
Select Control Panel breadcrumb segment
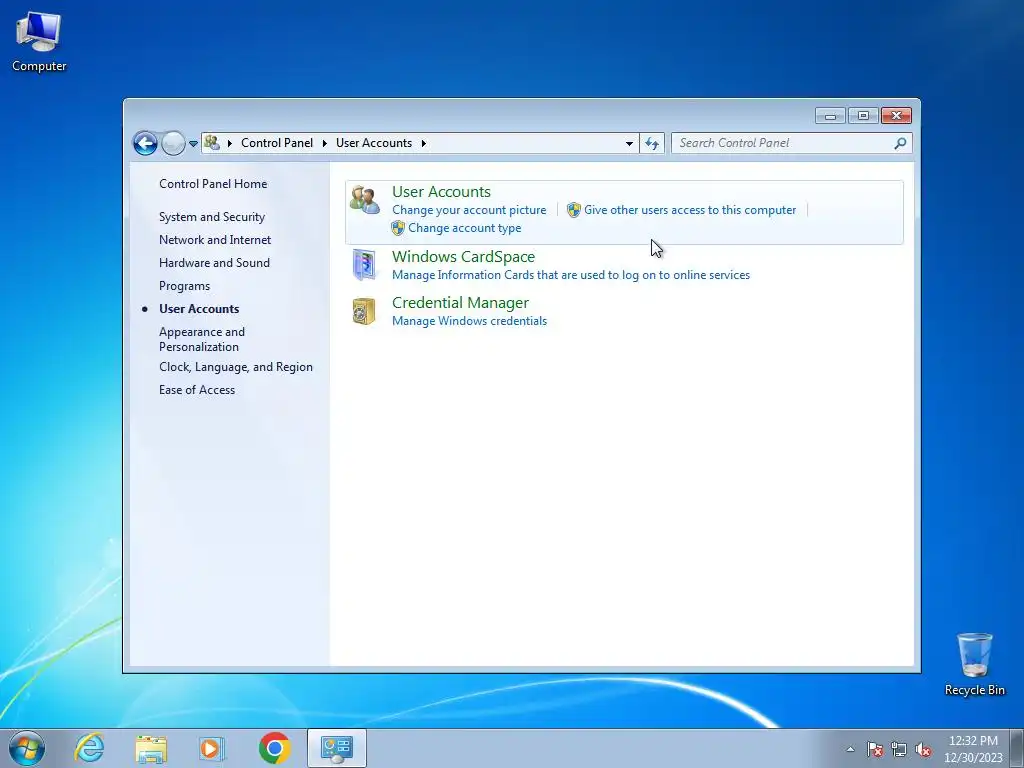click(277, 143)
